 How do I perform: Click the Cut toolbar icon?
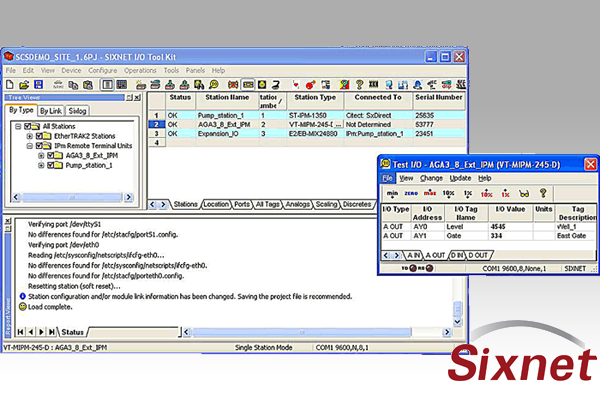pos(58,85)
